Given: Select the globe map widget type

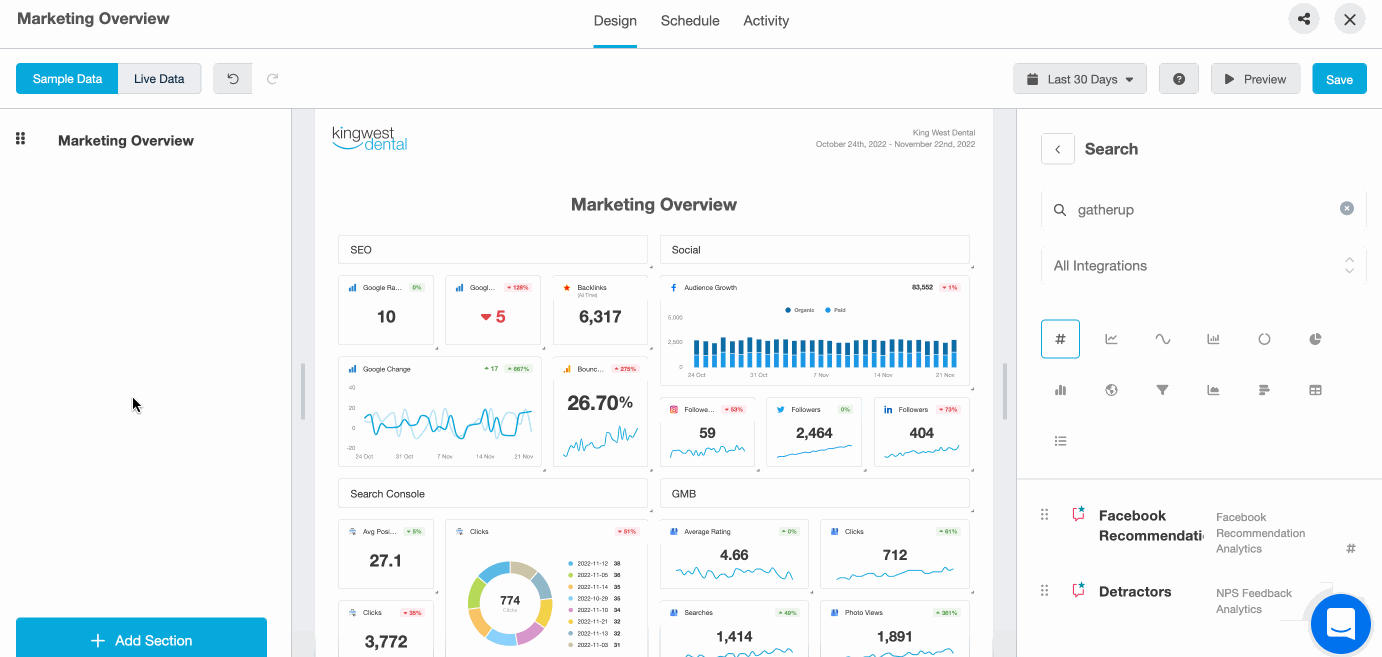Looking at the screenshot, I should coord(1111,390).
